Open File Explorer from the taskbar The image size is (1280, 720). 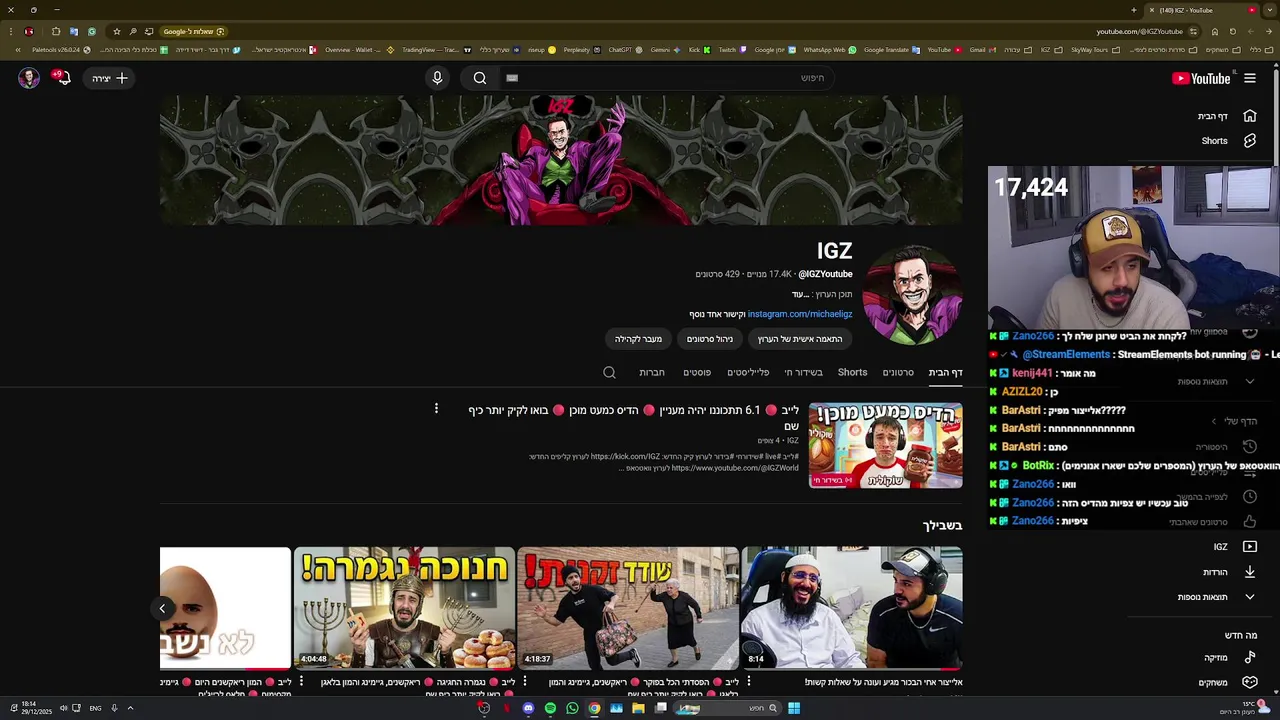click(x=638, y=708)
